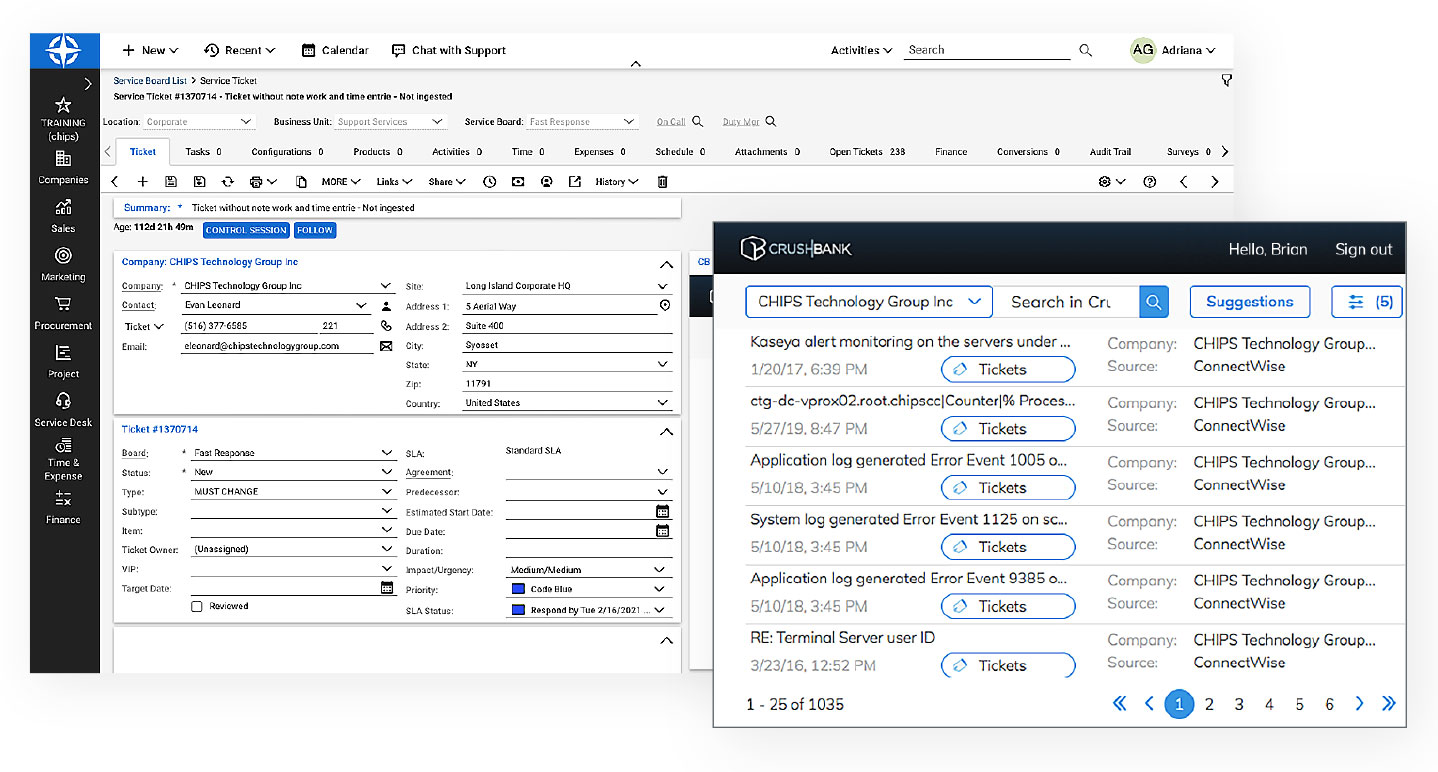
Task: Open calendar picker for Target Date
Action: pyautogui.click(x=387, y=588)
